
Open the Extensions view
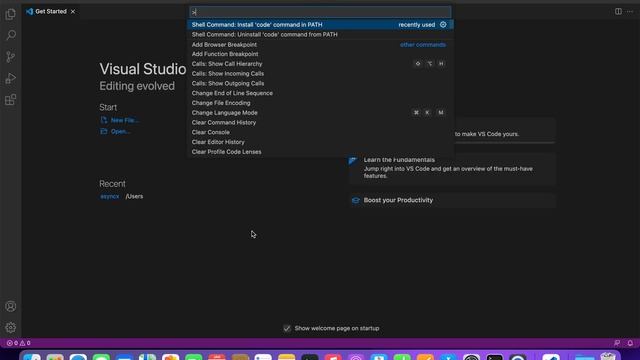11,100
